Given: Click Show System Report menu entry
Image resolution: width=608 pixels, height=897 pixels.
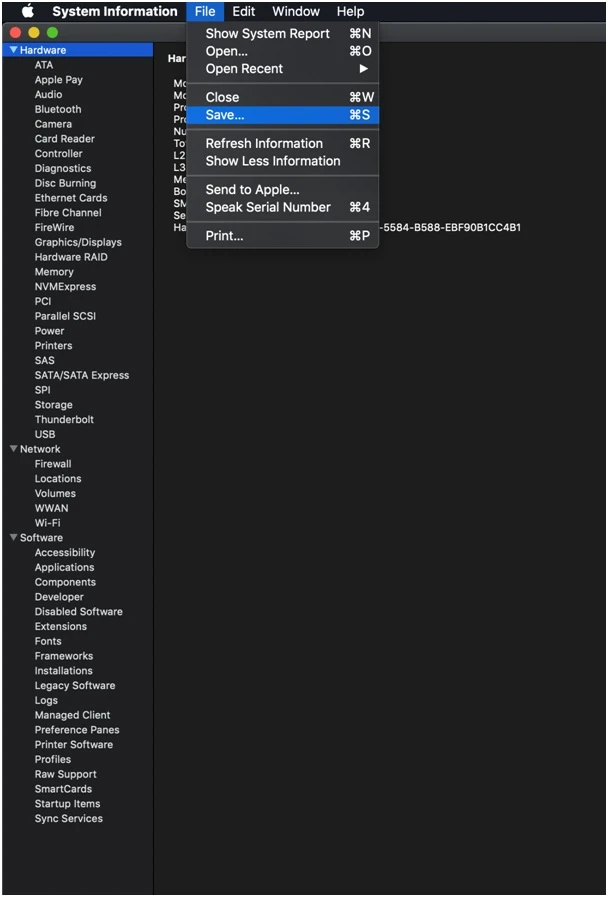Looking at the screenshot, I should [x=267, y=33].
